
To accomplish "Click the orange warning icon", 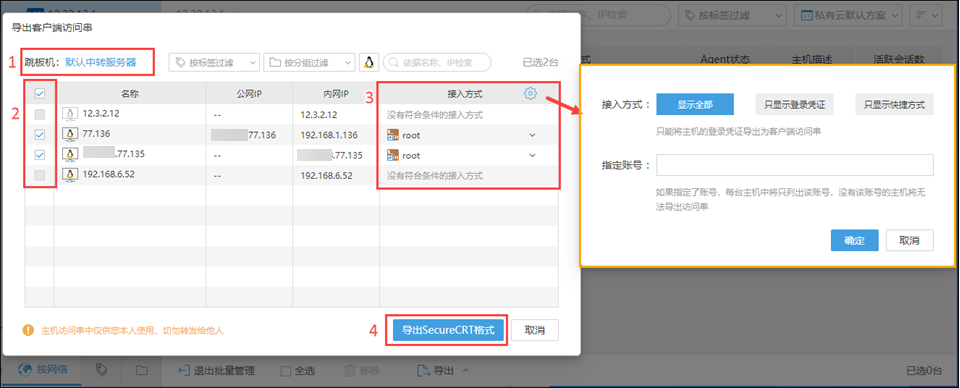I will (x=28, y=330).
